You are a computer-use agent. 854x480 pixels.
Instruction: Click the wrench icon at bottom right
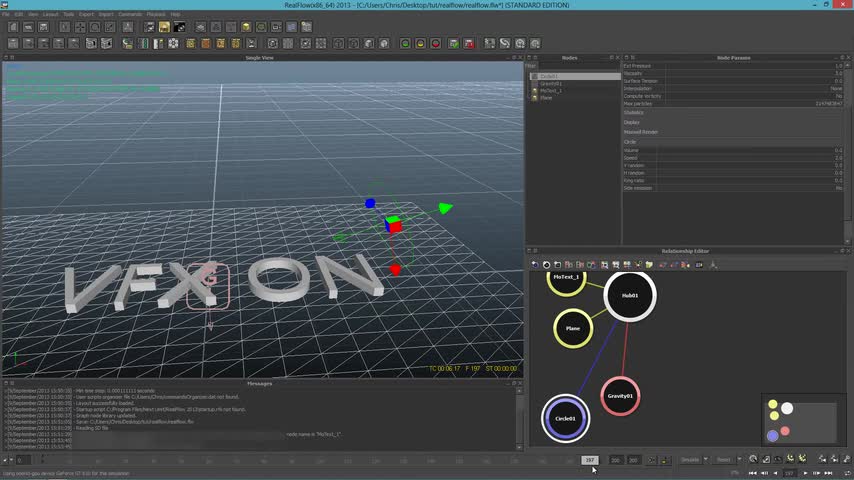847,460
